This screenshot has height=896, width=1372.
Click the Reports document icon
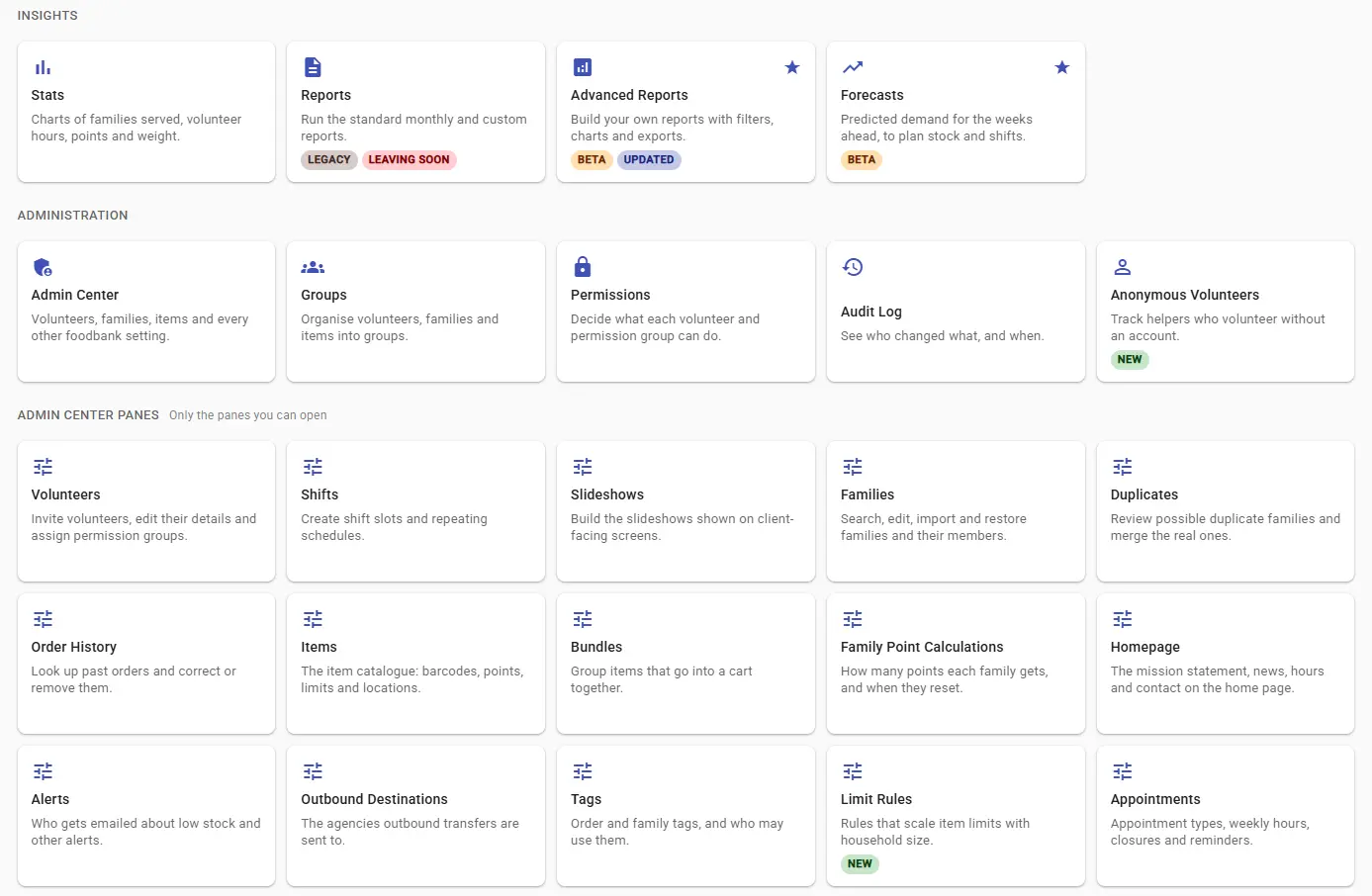coord(313,67)
